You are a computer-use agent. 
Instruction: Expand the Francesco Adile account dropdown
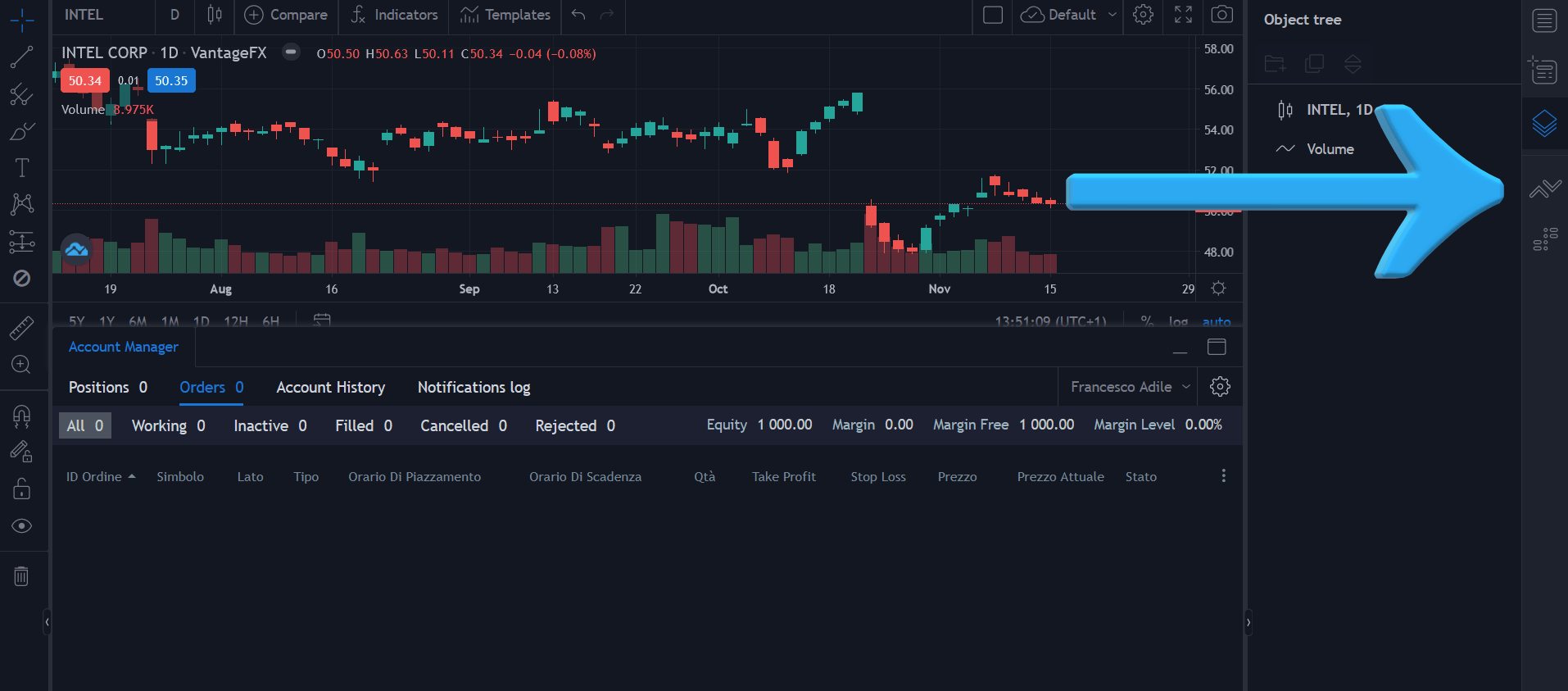pyautogui.click(x=1129, y=387)
